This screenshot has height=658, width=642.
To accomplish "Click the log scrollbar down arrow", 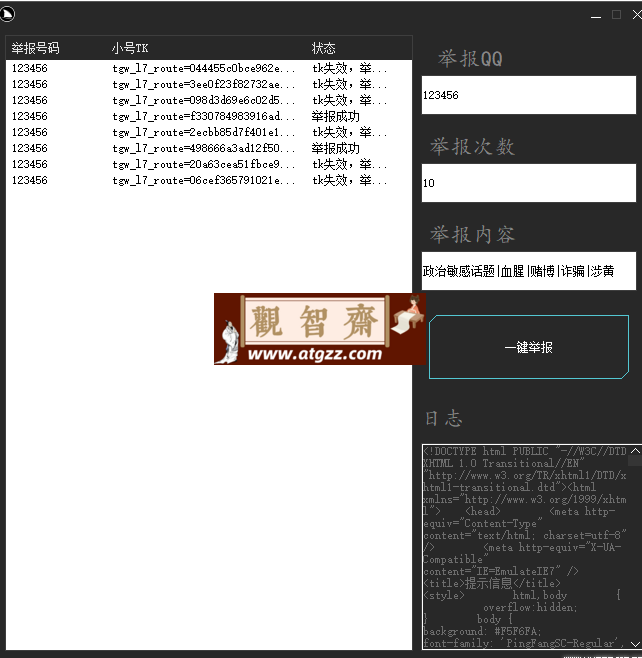I will point(635,644).
